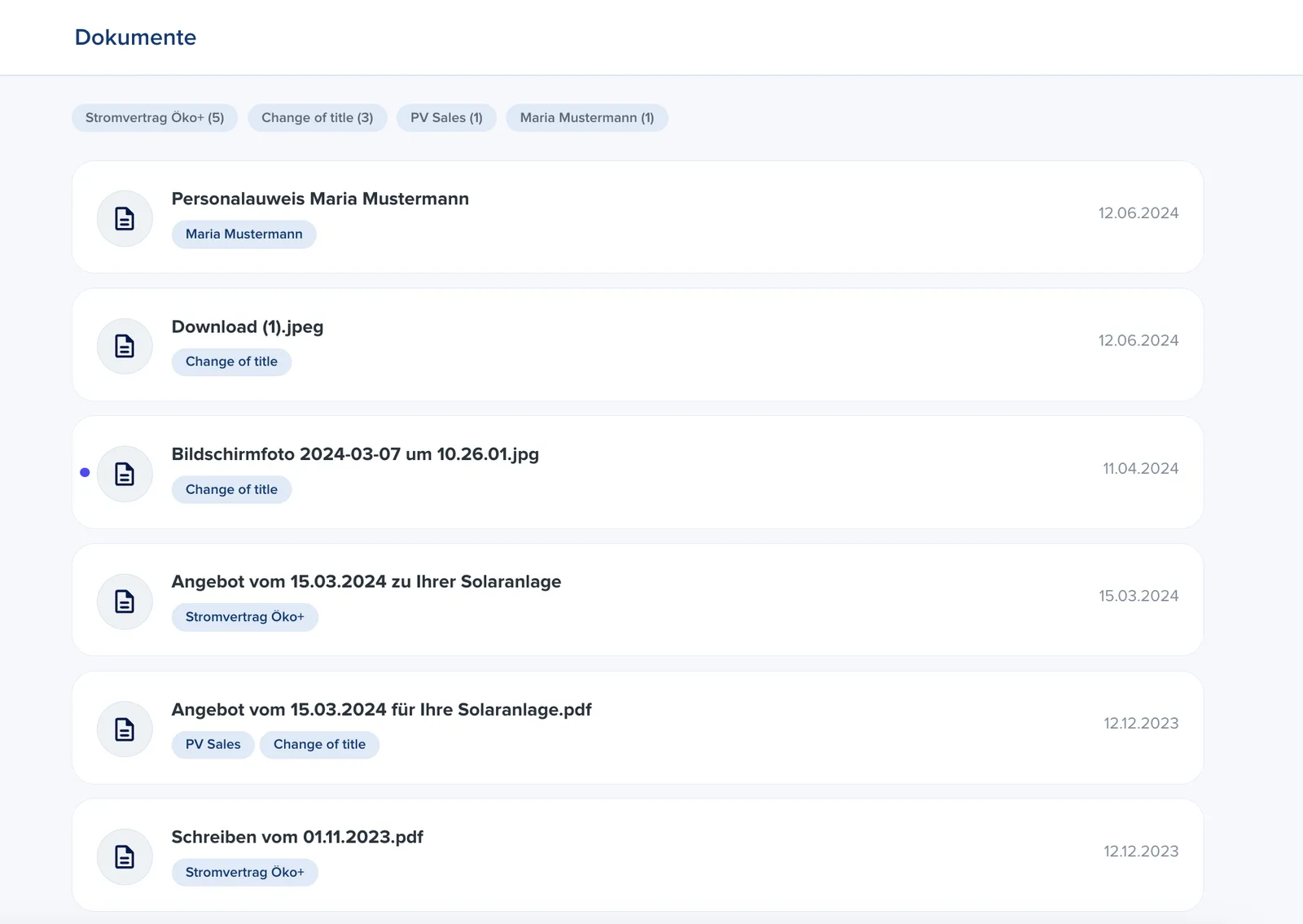Image resolution: width=1303 pixels, height=924 pixels.
Task: Click PV Sales tag under Solaranlage.pdf
Action: (213, 745)
